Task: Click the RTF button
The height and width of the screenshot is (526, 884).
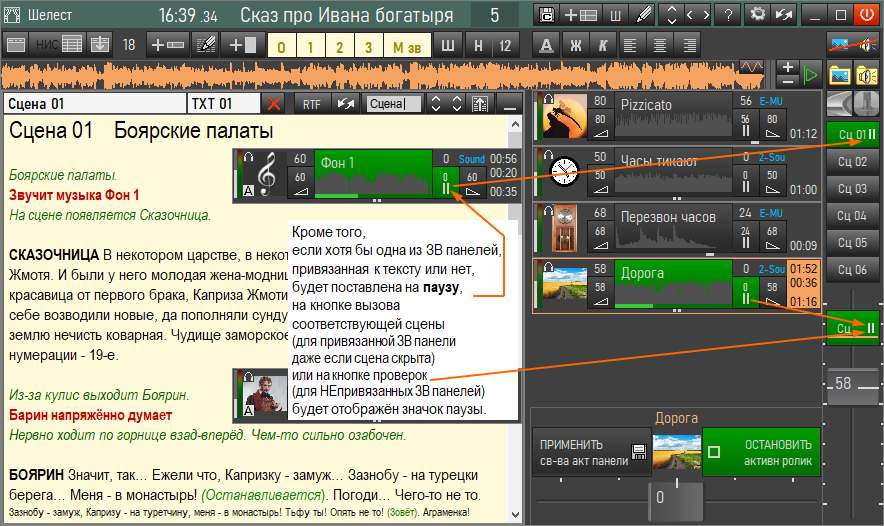Action: pos(311,104)
